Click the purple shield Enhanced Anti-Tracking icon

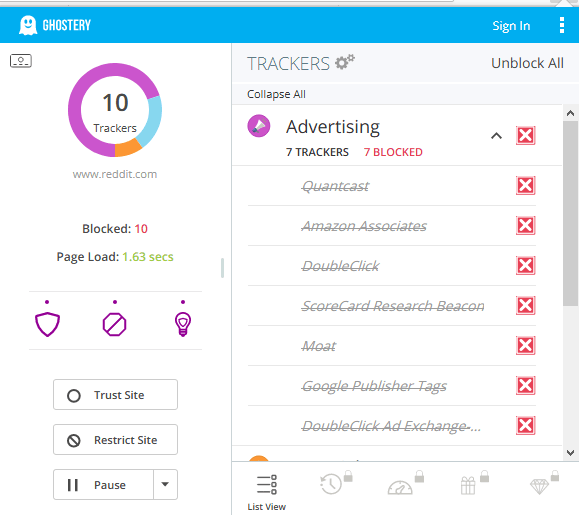(x=47, y=325)
